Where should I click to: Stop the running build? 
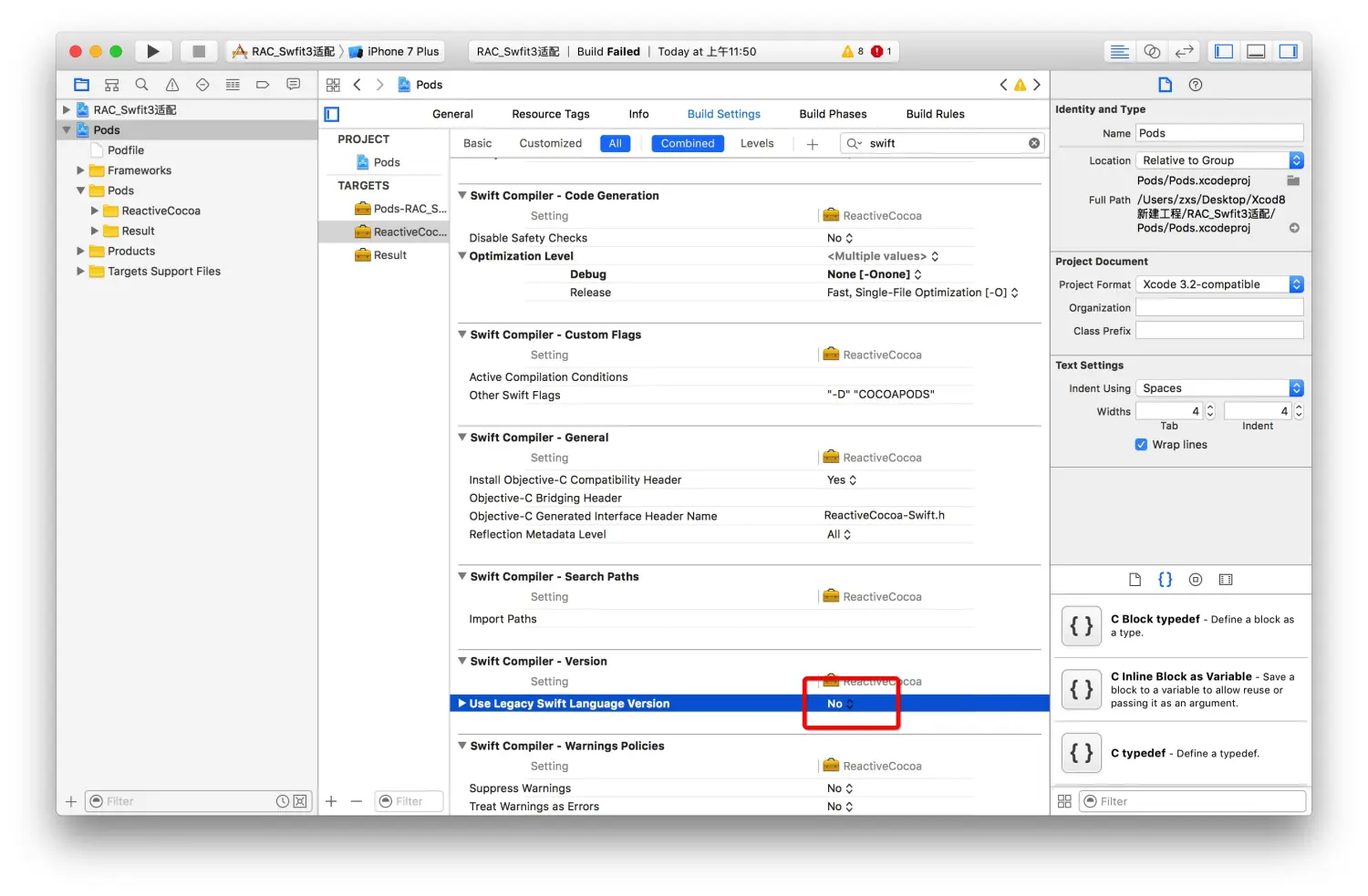199,51
